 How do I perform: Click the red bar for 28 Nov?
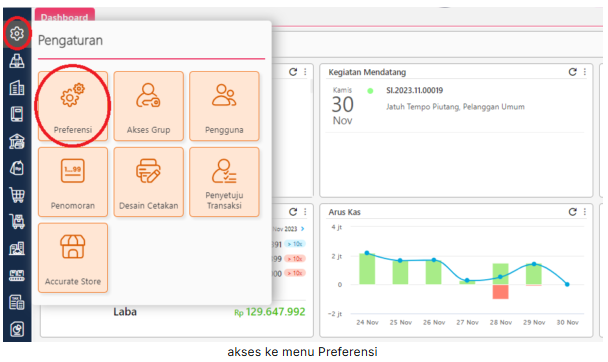[x=500, y=291]
